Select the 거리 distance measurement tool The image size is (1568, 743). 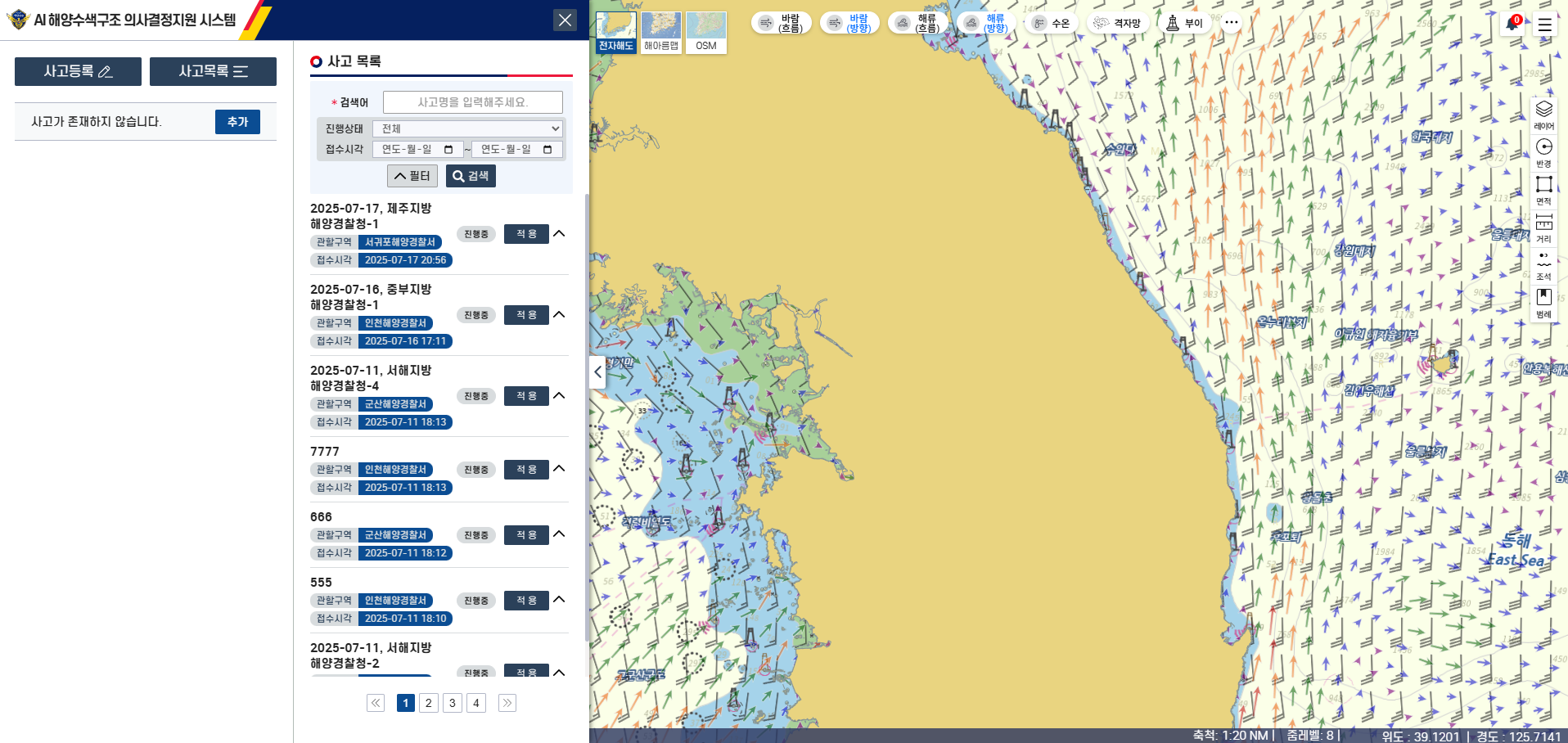click(1543, 227)
